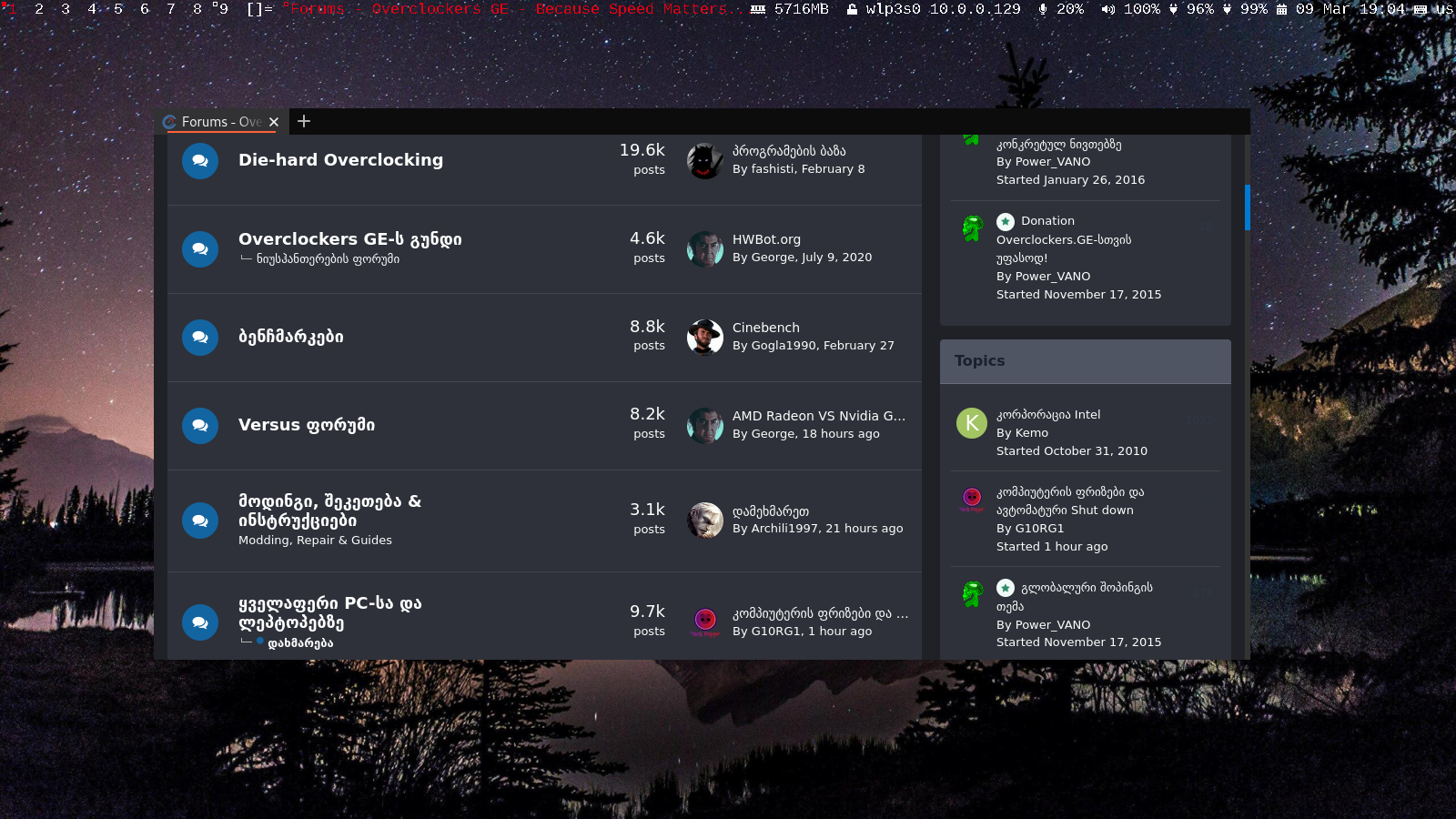Click Gogla1990's avatar next to Cinebench

(704, 338)
